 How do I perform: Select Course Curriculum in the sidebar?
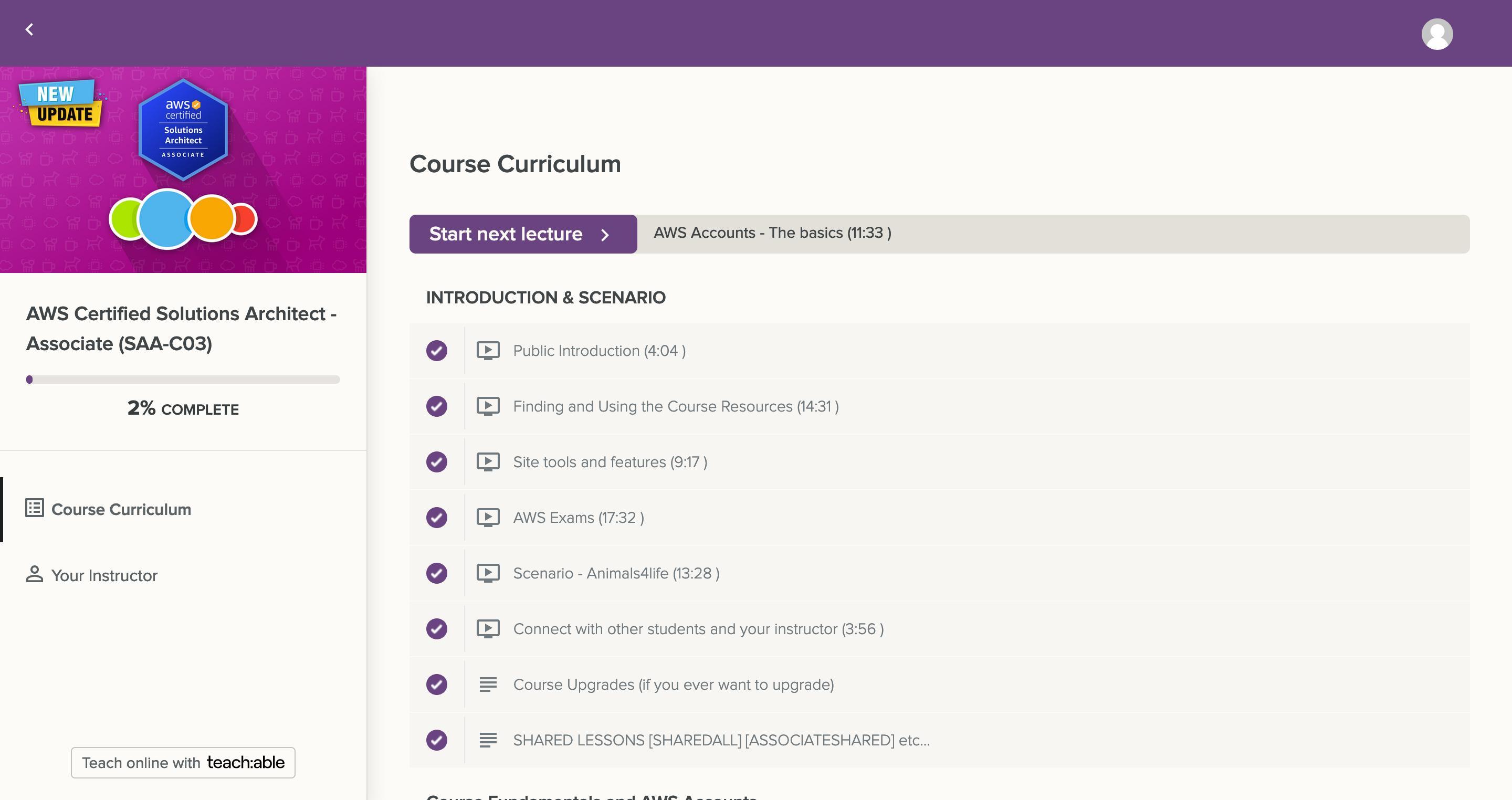tap(121, 509)
